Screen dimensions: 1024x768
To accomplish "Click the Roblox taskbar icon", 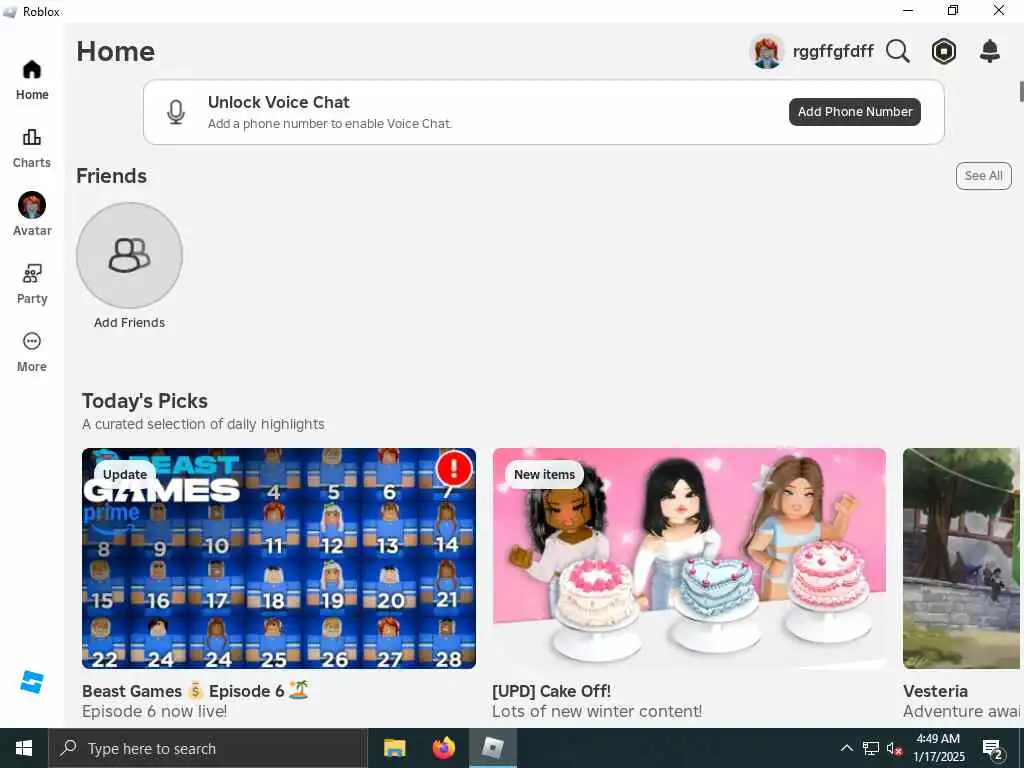I will click(x=492, y=748).
